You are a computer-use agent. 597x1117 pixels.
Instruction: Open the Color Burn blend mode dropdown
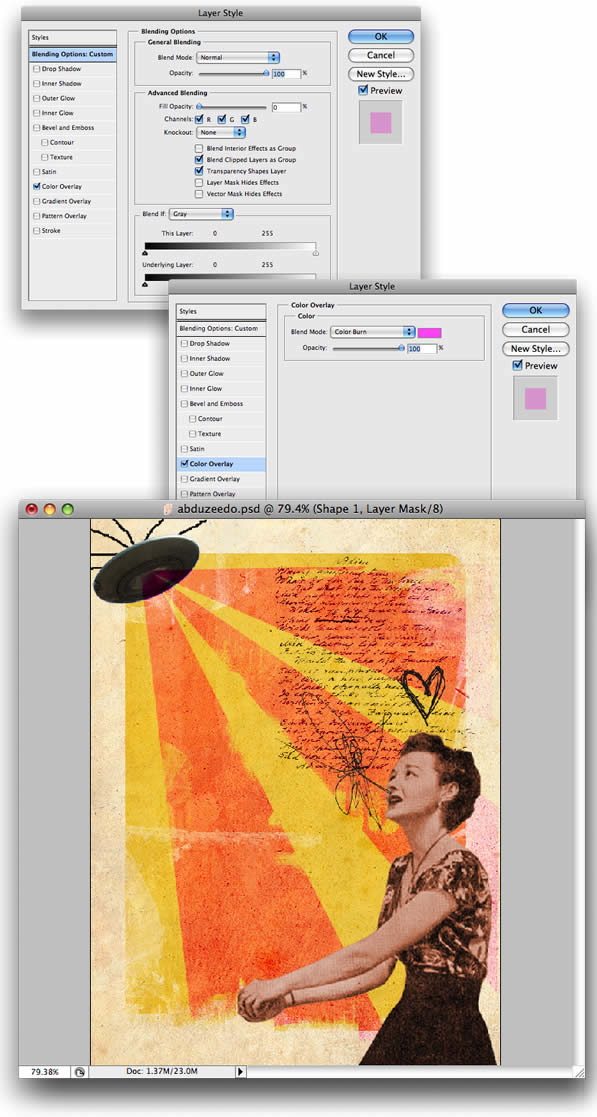[x=373, y=332]
